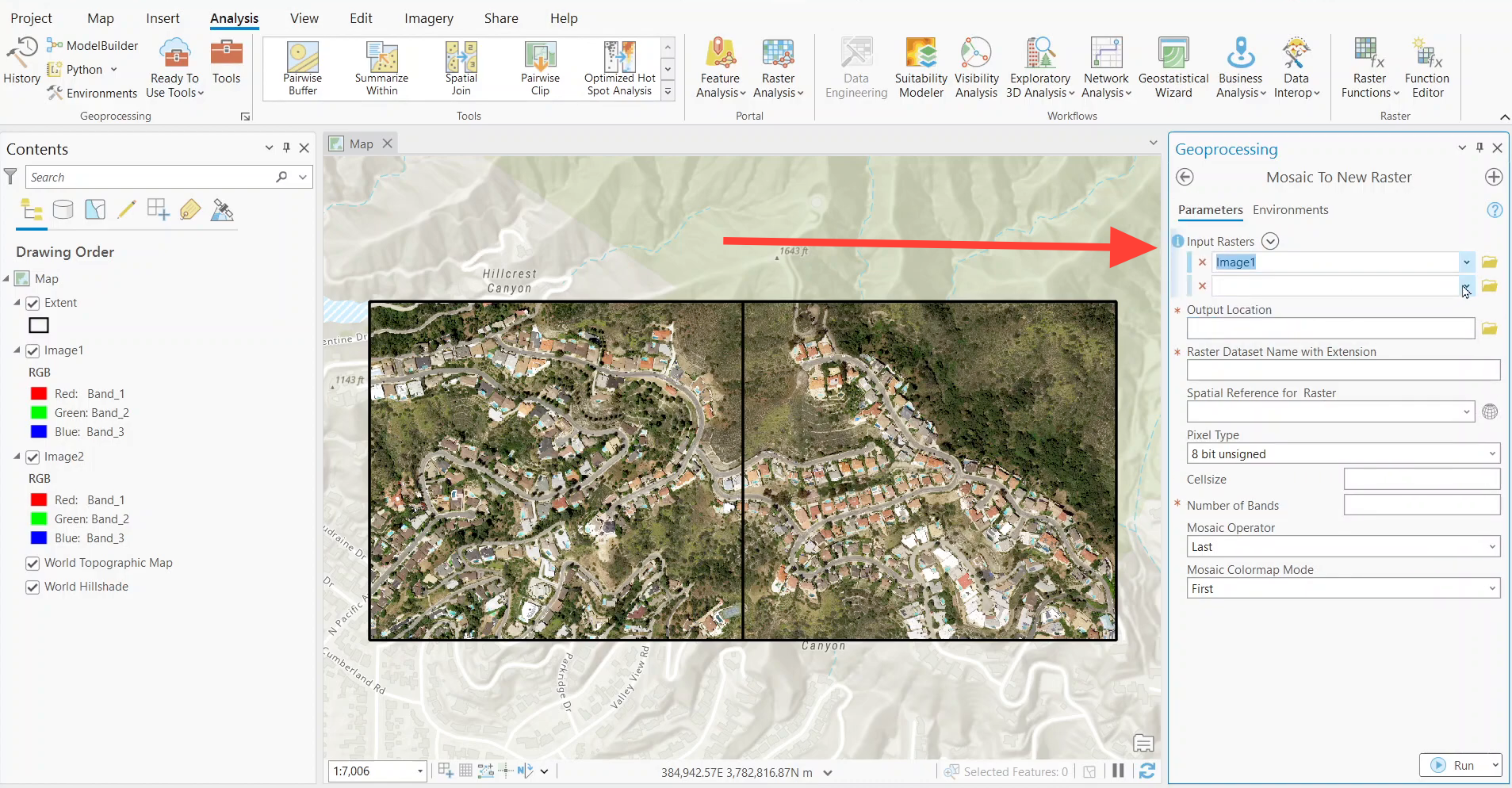Open Feature Analysis portal tools

[721, 68]
